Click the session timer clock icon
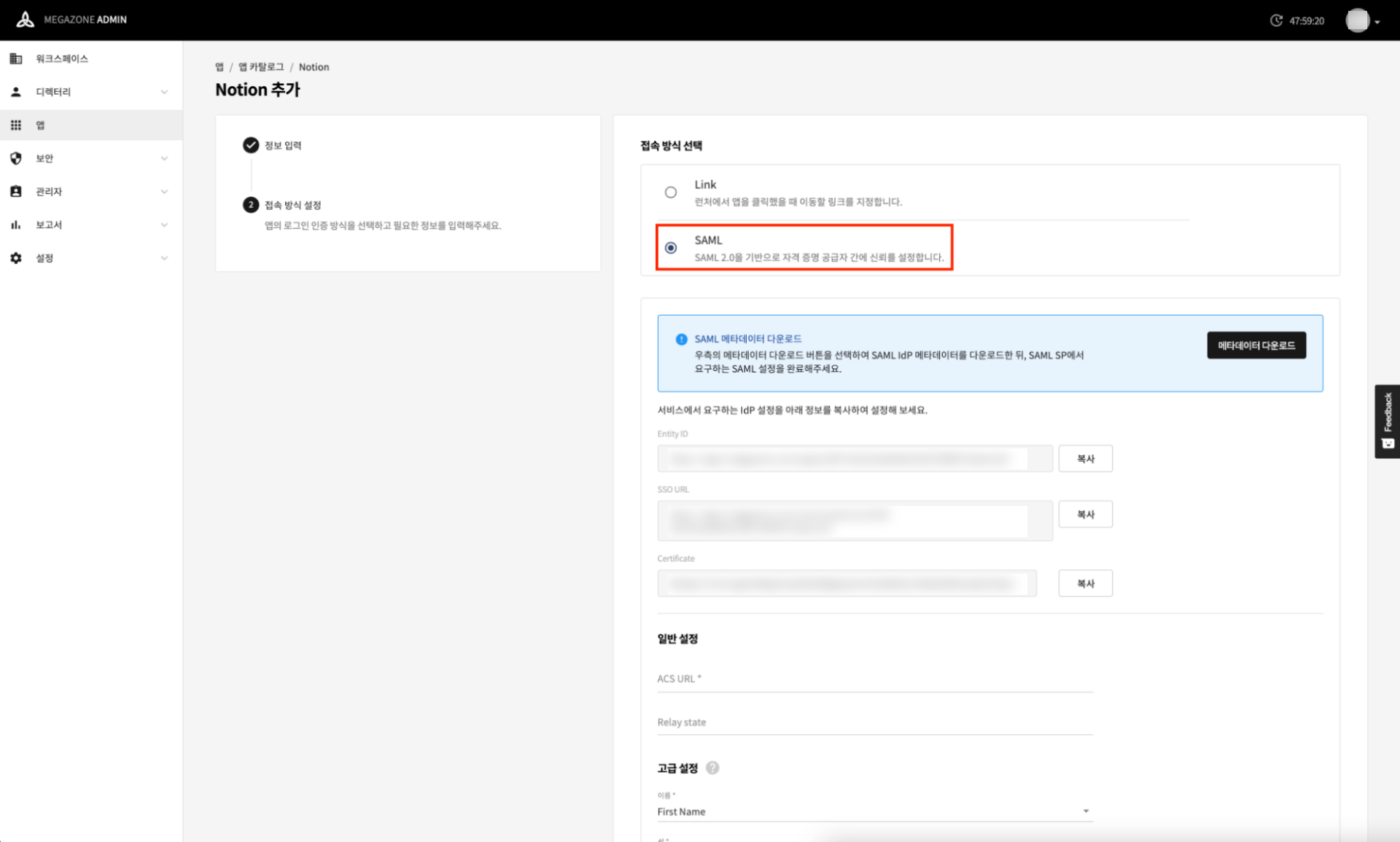 (x=1276, y=20)
